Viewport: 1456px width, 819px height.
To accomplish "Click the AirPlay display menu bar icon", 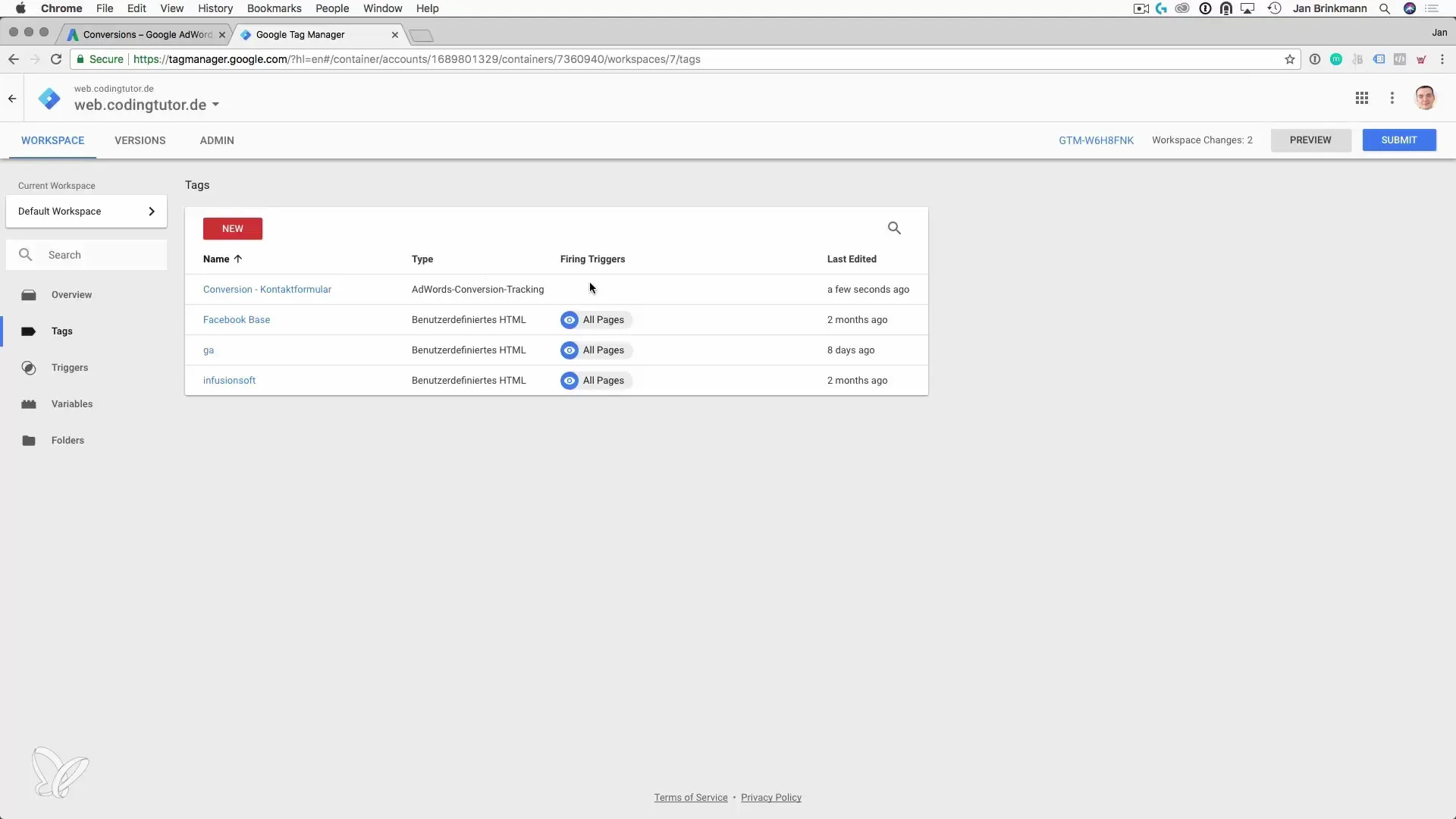I will pos(1247,8).
